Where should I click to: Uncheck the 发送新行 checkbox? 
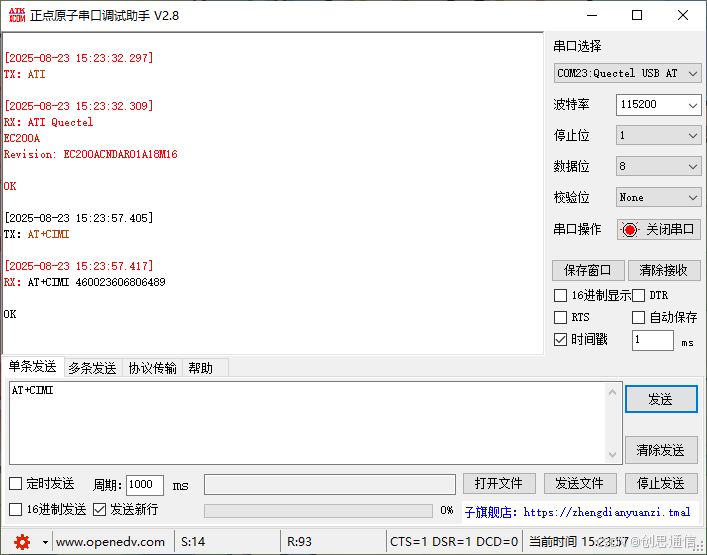pos(99,510)
